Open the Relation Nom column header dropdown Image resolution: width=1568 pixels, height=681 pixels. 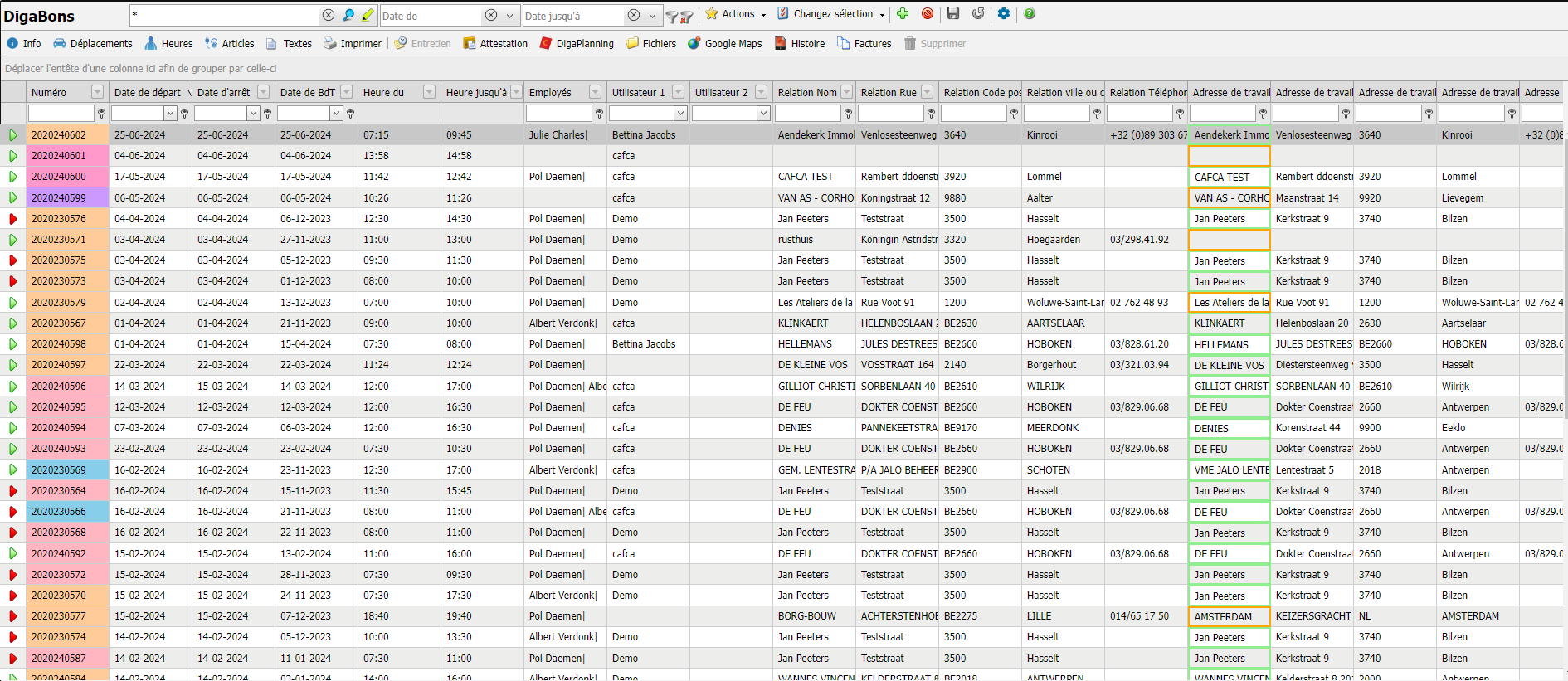[847, 92]
